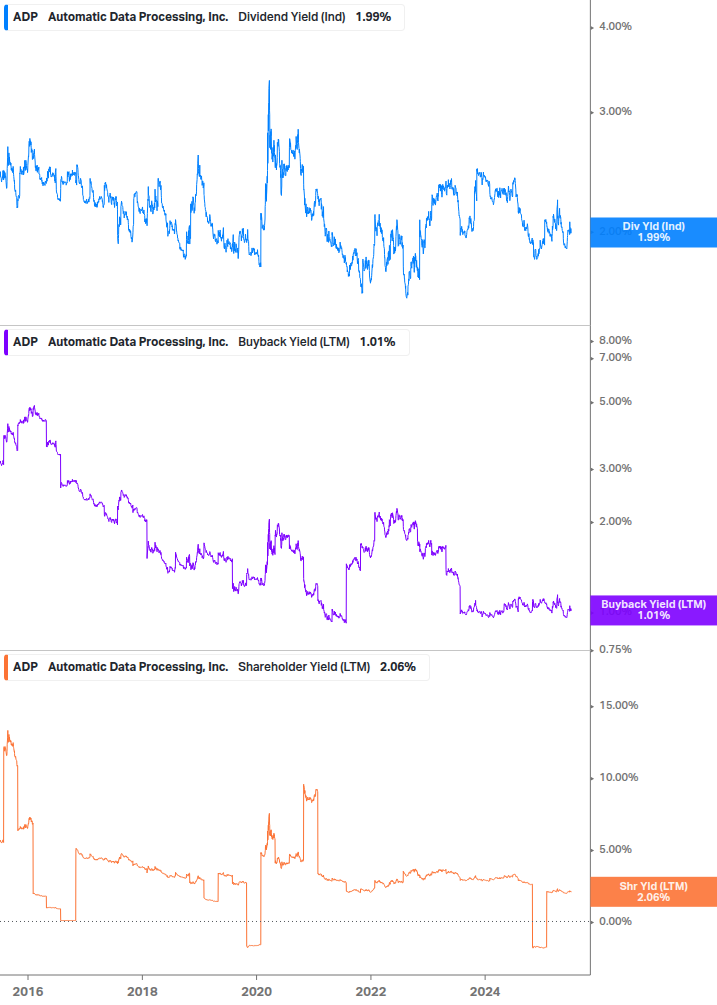Click the 4.00% tick on dividend axis
Image resolution: width=717 pixels, height=1005 pixels.
click(615, 27)
